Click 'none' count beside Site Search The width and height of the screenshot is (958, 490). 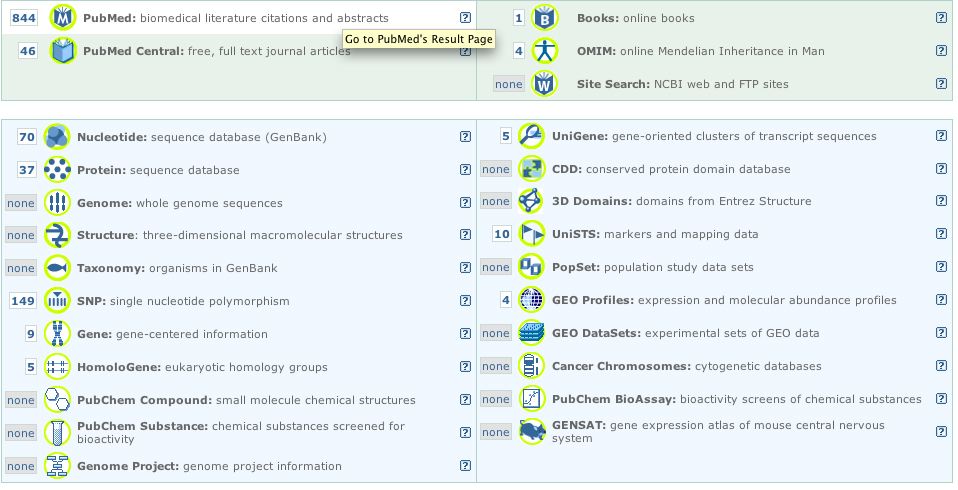tap(509, 84)
